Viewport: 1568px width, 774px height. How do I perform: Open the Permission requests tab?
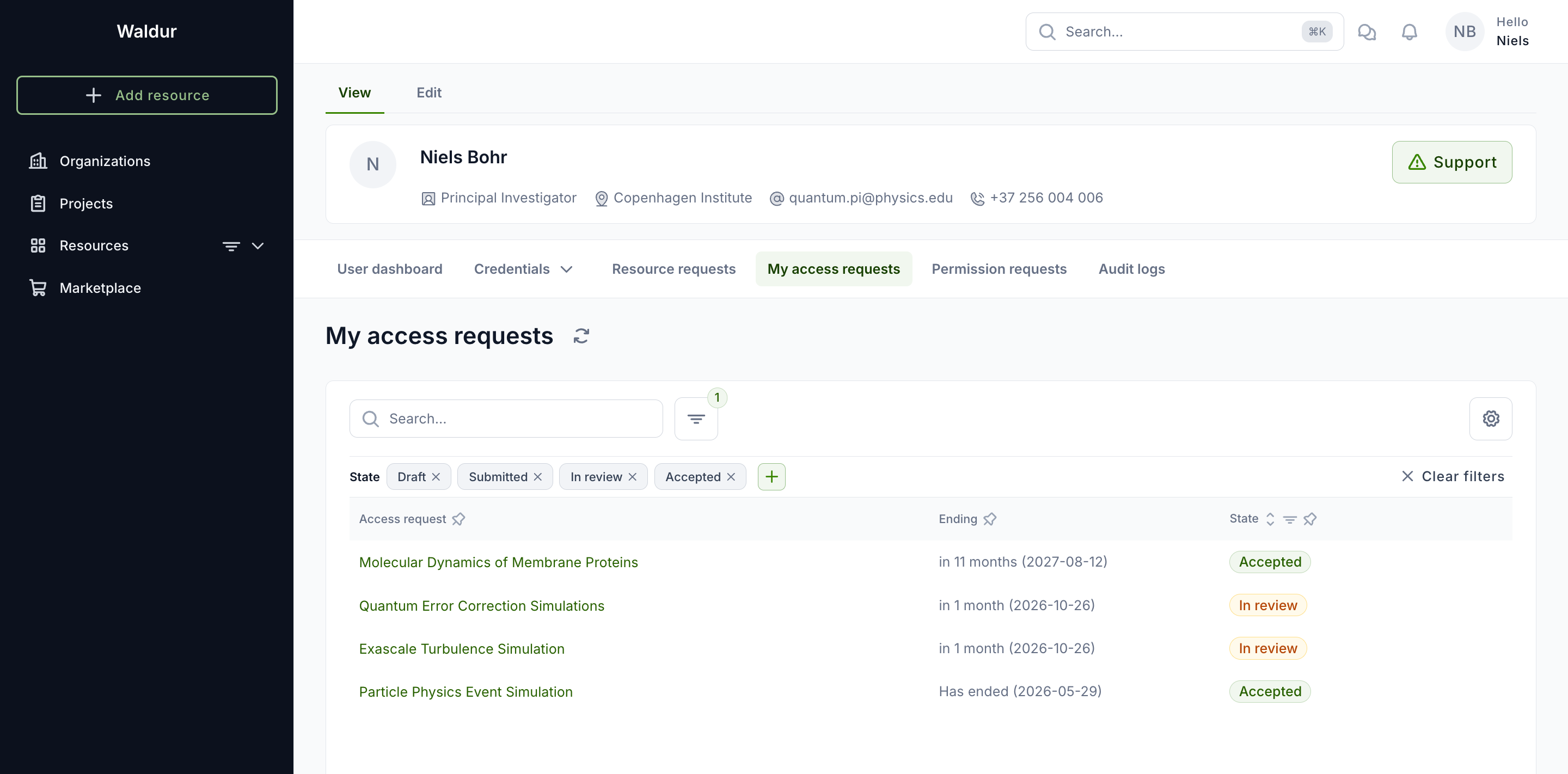coord(999,269)
